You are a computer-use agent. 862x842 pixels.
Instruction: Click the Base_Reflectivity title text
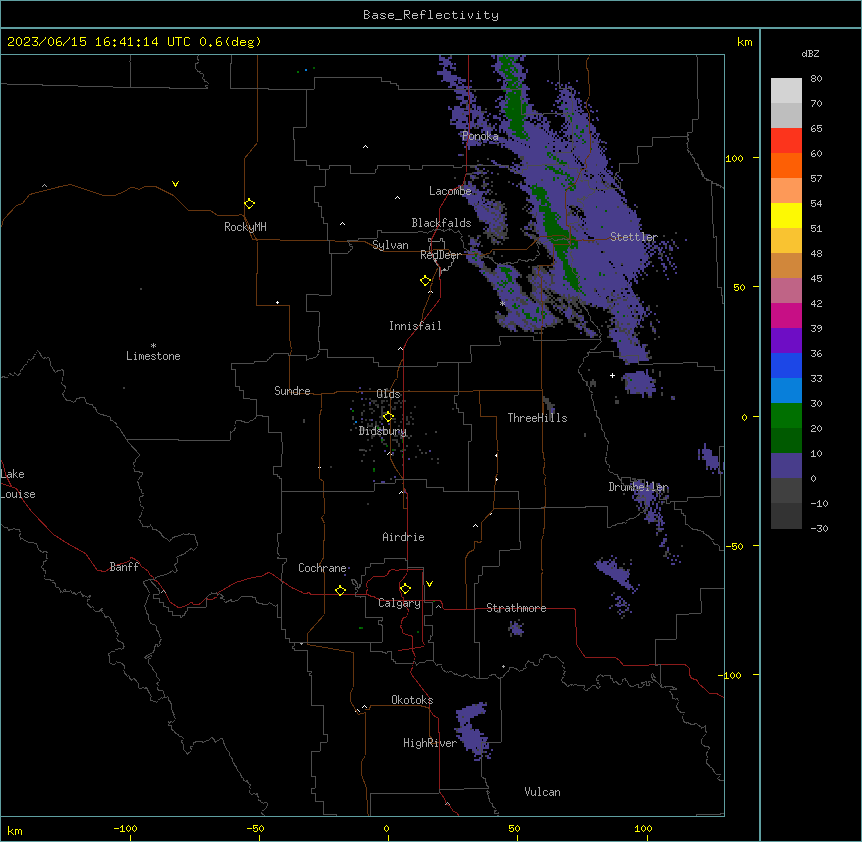tap(431, 15)
